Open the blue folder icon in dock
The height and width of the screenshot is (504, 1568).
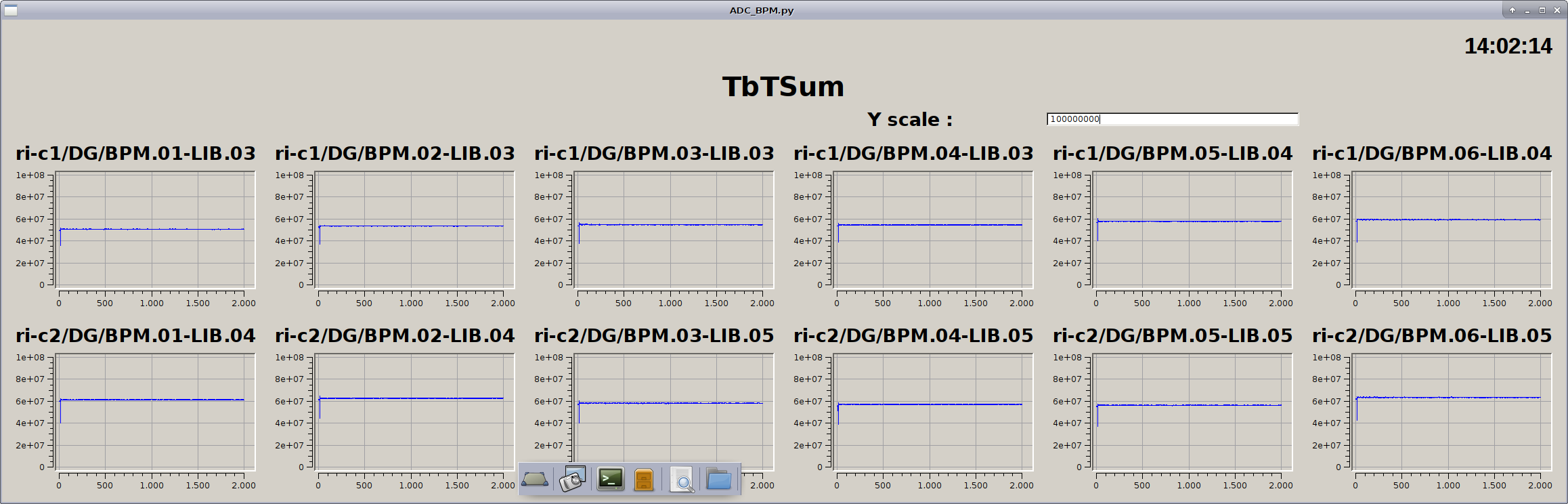[x=718, y=480]
